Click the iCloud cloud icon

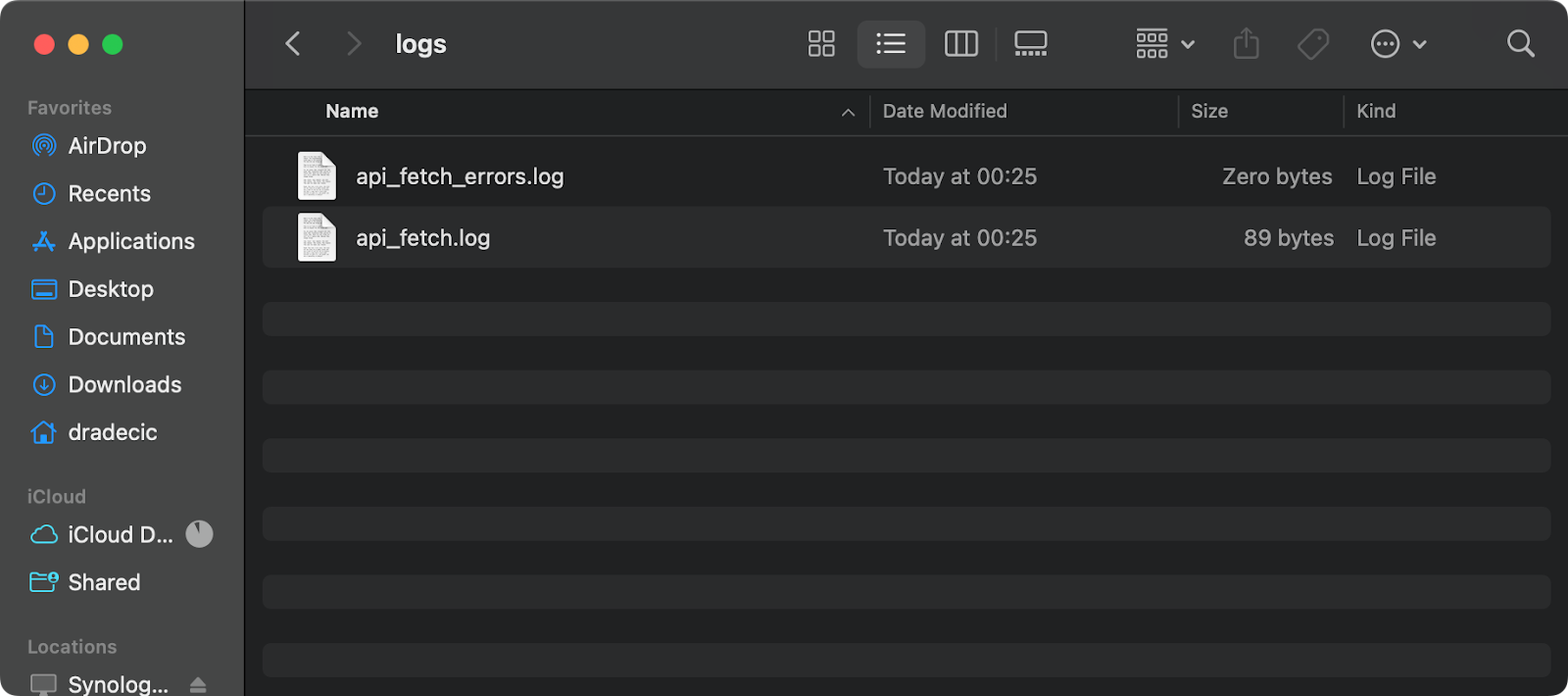click(x=44, y=534)
